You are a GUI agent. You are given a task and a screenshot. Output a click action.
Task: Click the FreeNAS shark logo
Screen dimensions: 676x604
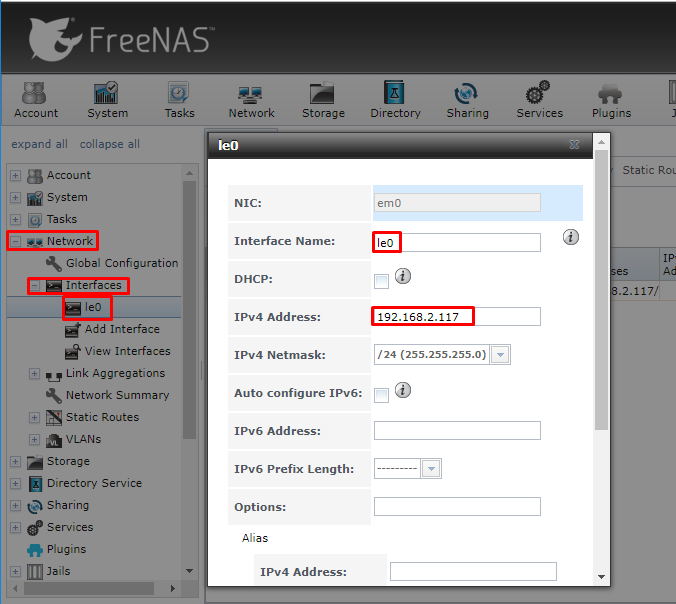(x=55, y=39)
